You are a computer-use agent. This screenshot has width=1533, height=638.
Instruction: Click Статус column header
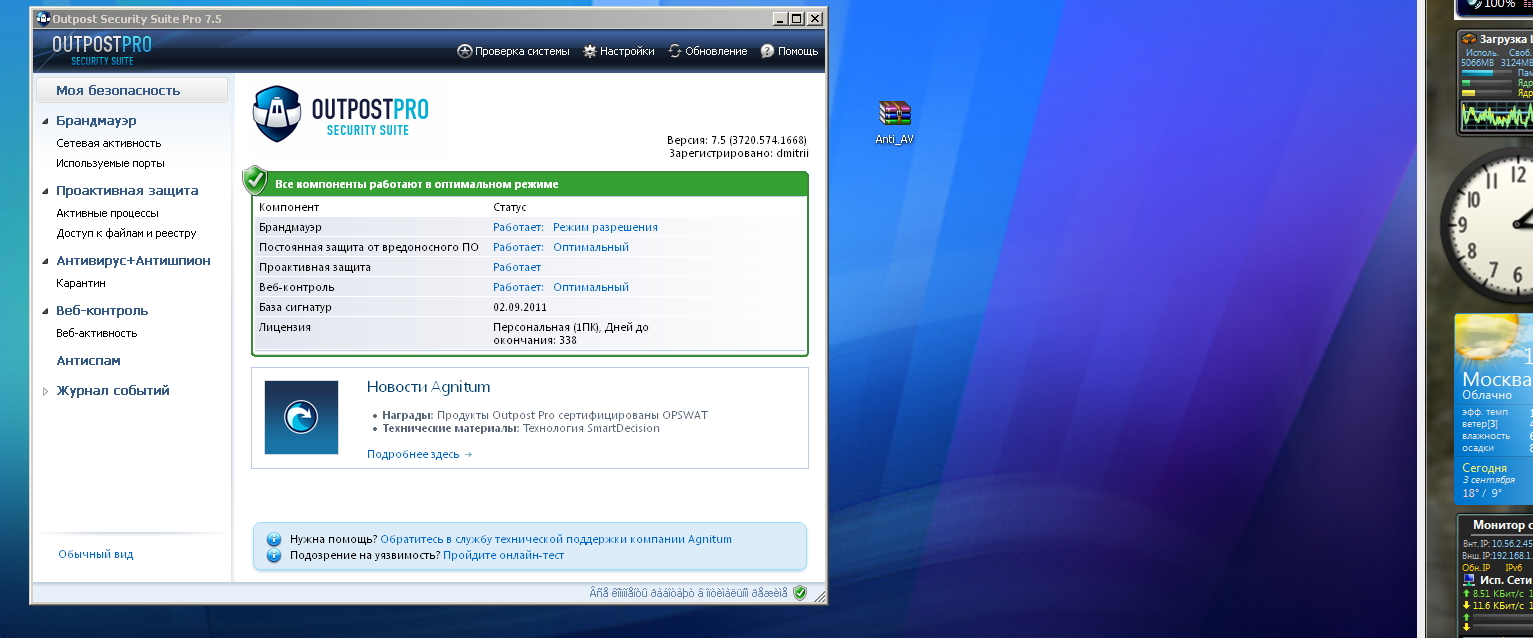(x=509, y=207)
